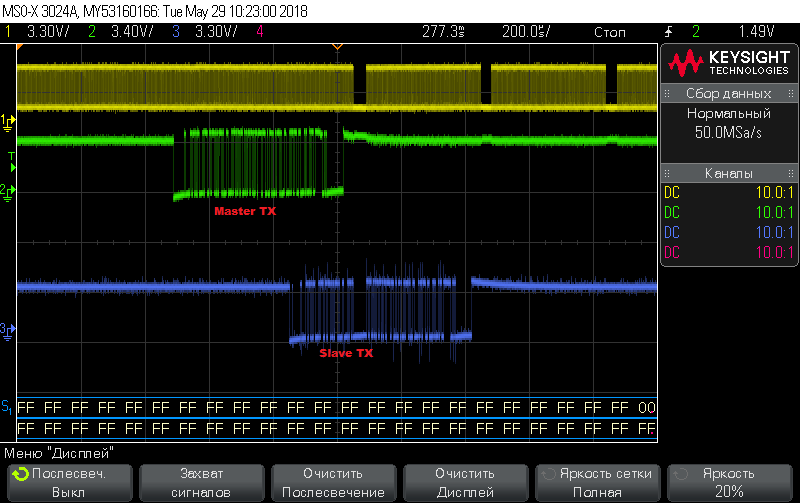Select the 200.0 timebase scale readout

[x=525, y=32]
